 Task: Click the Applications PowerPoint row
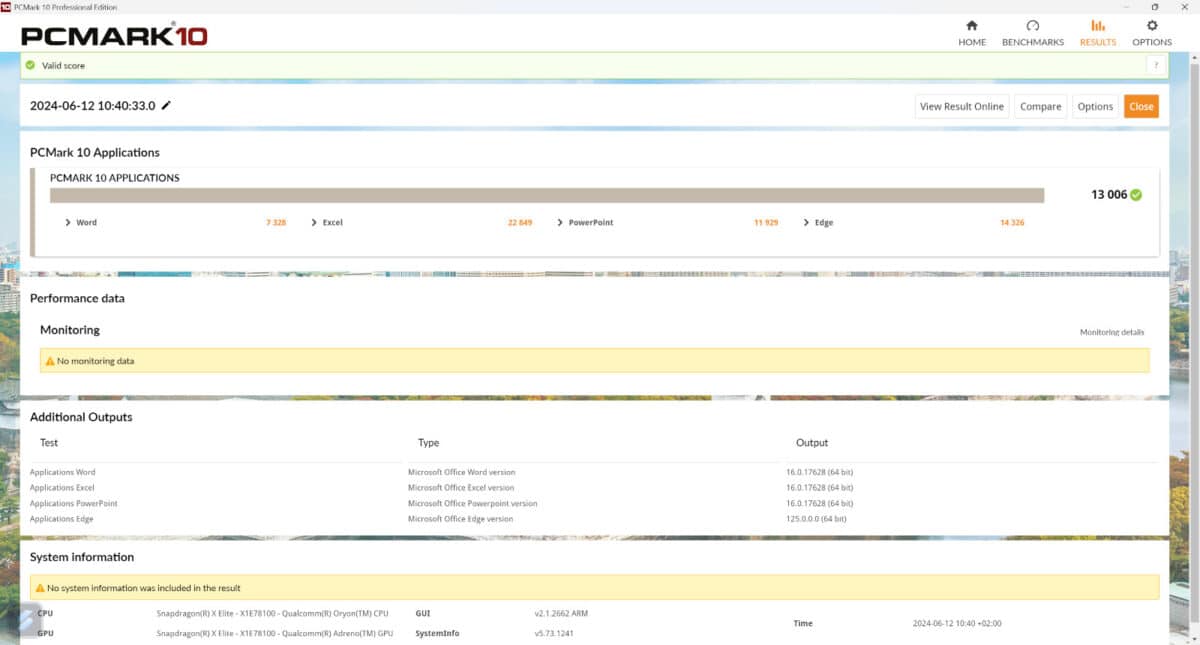tap(594, 503)
